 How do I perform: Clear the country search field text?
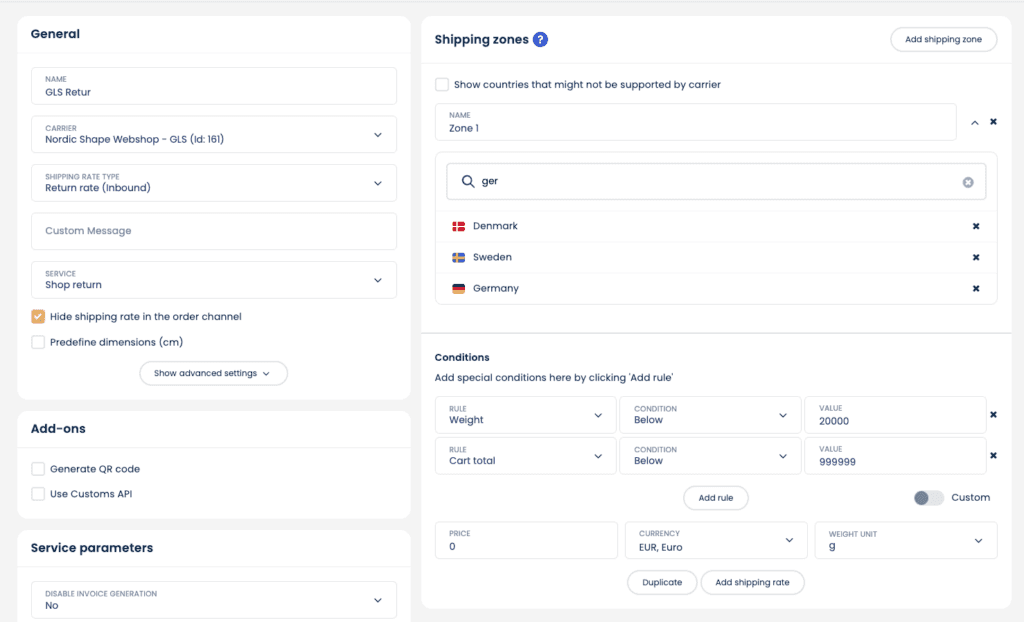pos(968,182)
